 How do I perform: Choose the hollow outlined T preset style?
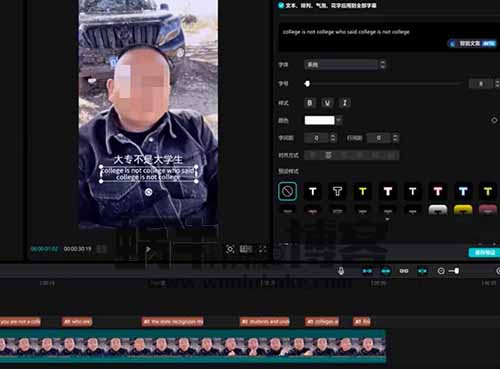[337, 191]
